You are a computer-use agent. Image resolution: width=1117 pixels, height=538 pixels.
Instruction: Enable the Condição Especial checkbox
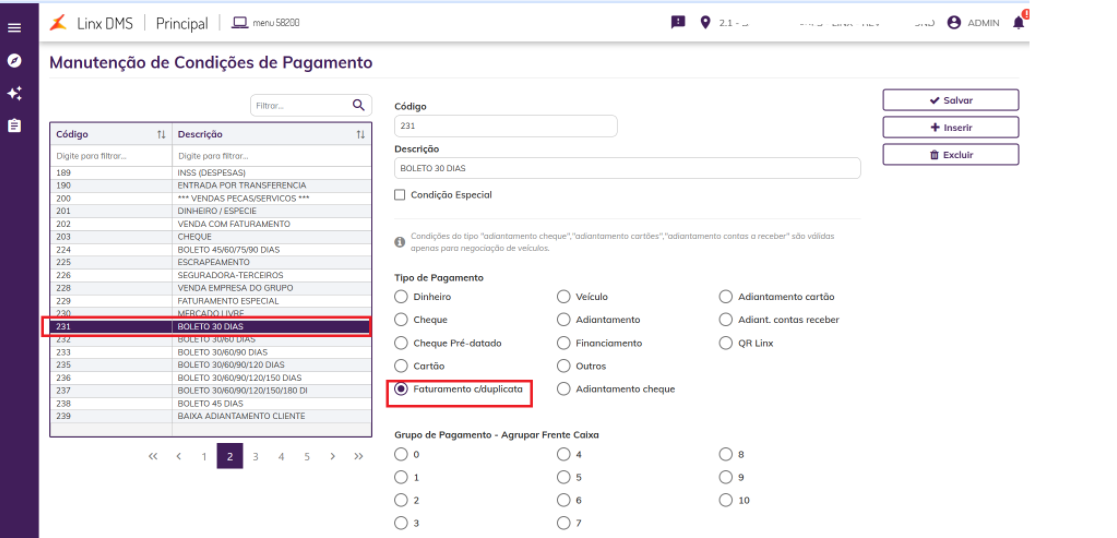[400, 195]
